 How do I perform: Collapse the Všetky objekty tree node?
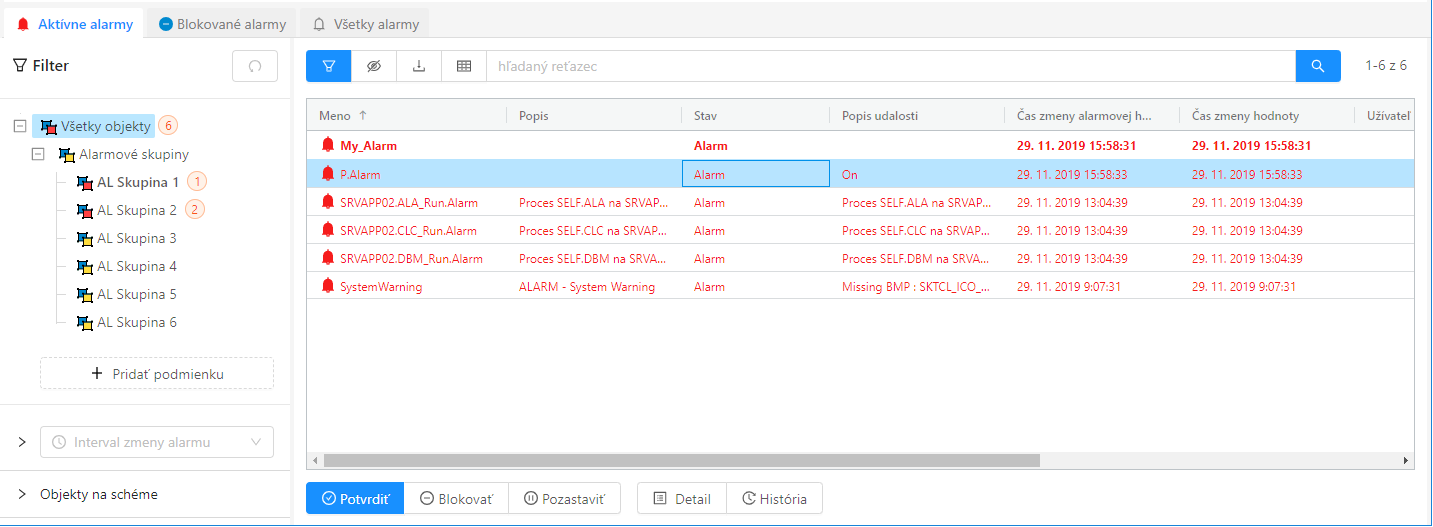[x=20, y=126]
